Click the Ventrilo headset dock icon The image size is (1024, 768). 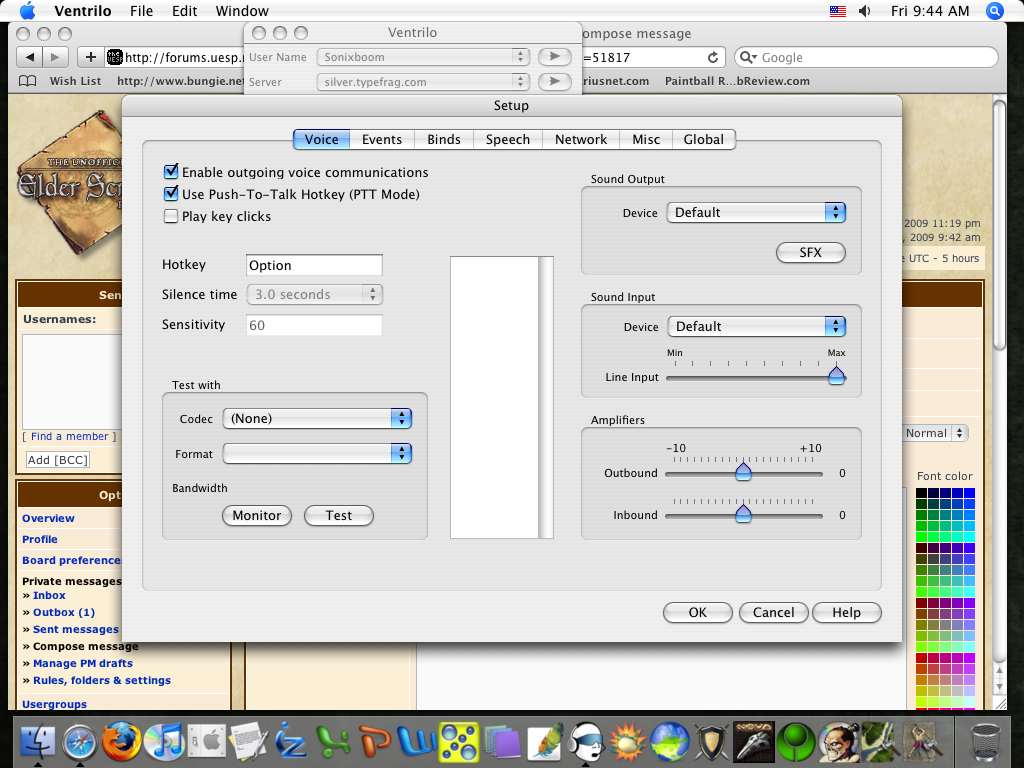587,743
